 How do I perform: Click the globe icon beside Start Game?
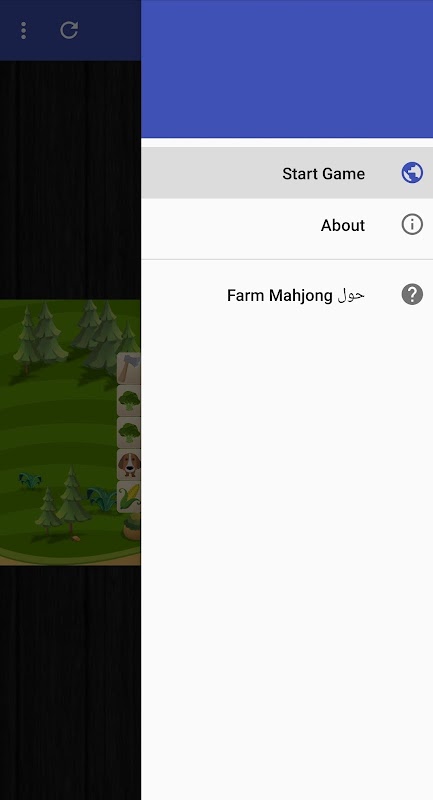pyautogui.click(x=412, y=173)
